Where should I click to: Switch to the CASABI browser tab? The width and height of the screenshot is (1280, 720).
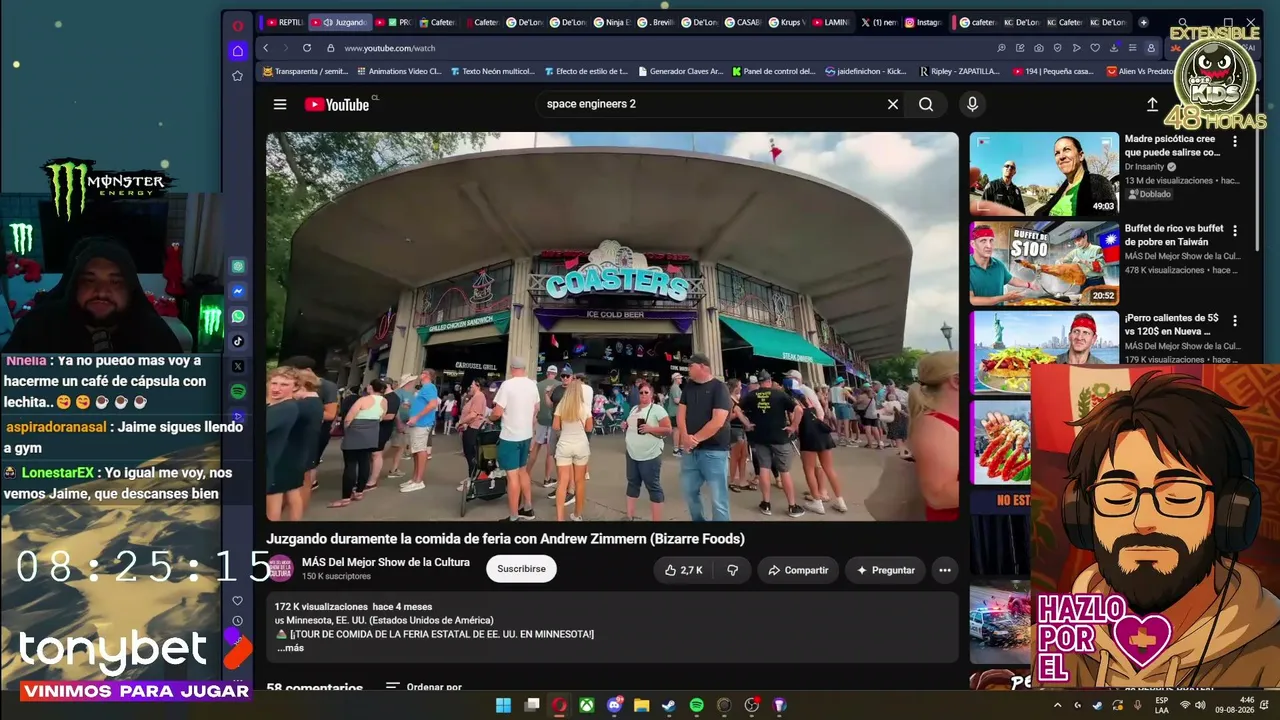pos(742,22)
